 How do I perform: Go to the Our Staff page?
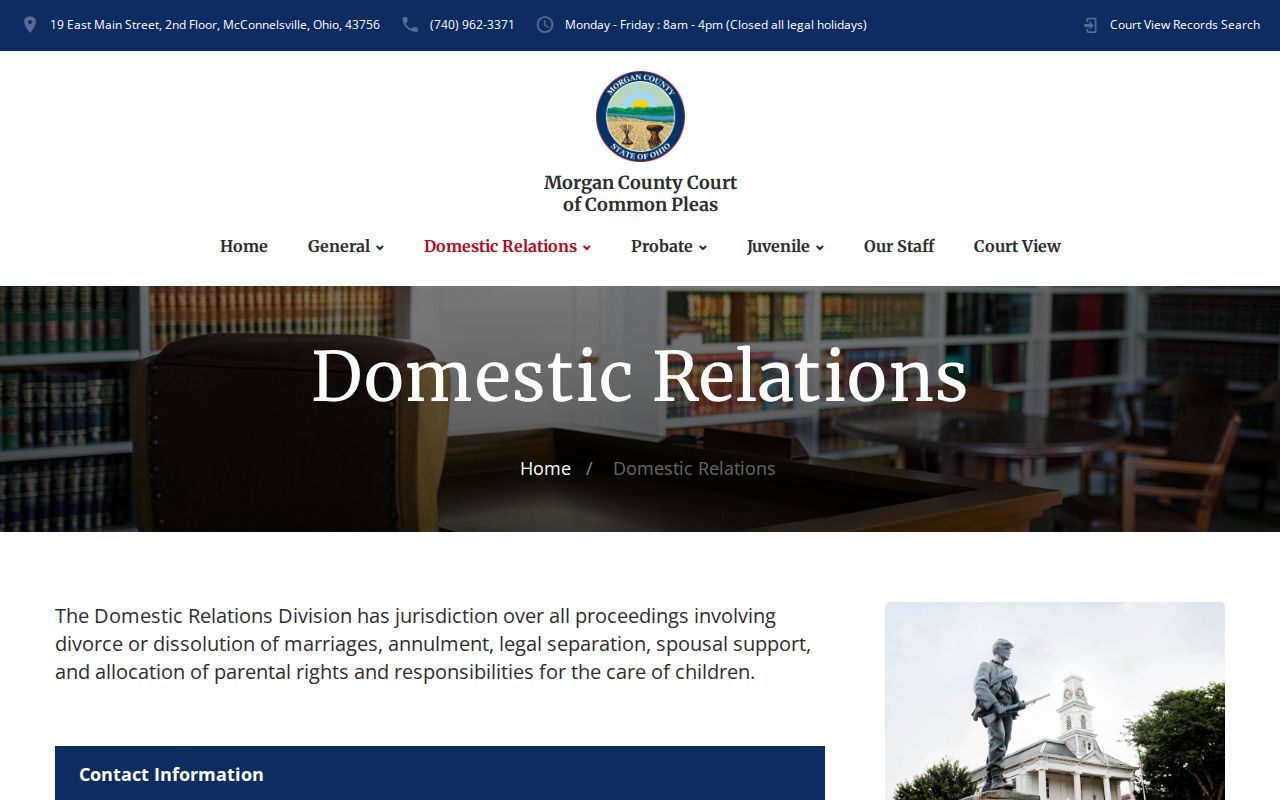(899, 246)
